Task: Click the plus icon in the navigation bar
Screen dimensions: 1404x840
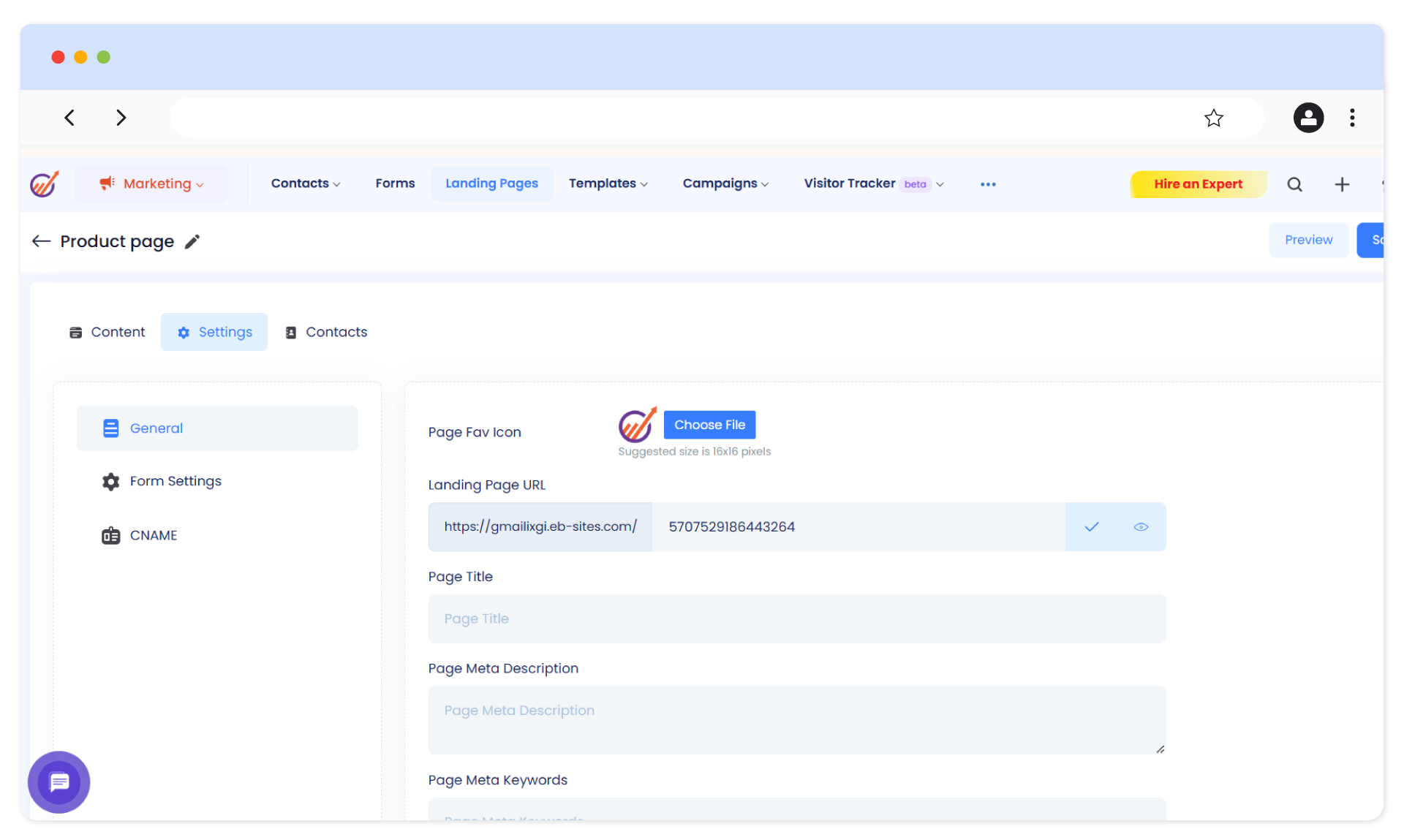Action: point(1343,184)
